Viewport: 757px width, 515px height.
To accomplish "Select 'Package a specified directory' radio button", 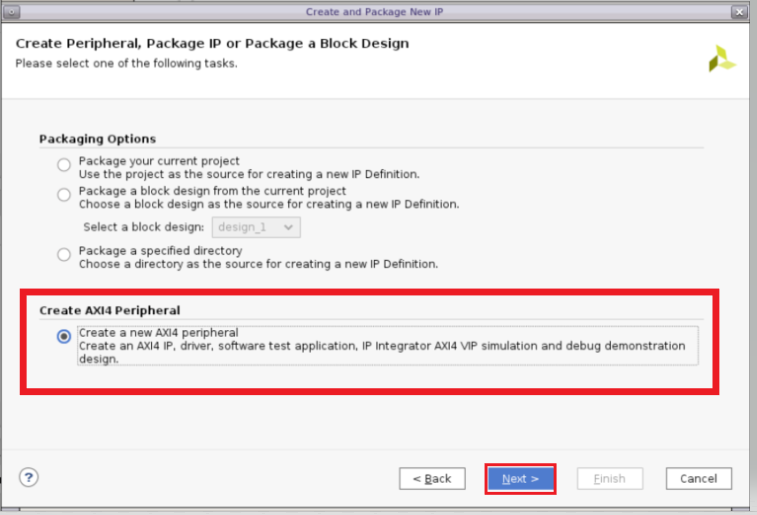I will (64, 255).
